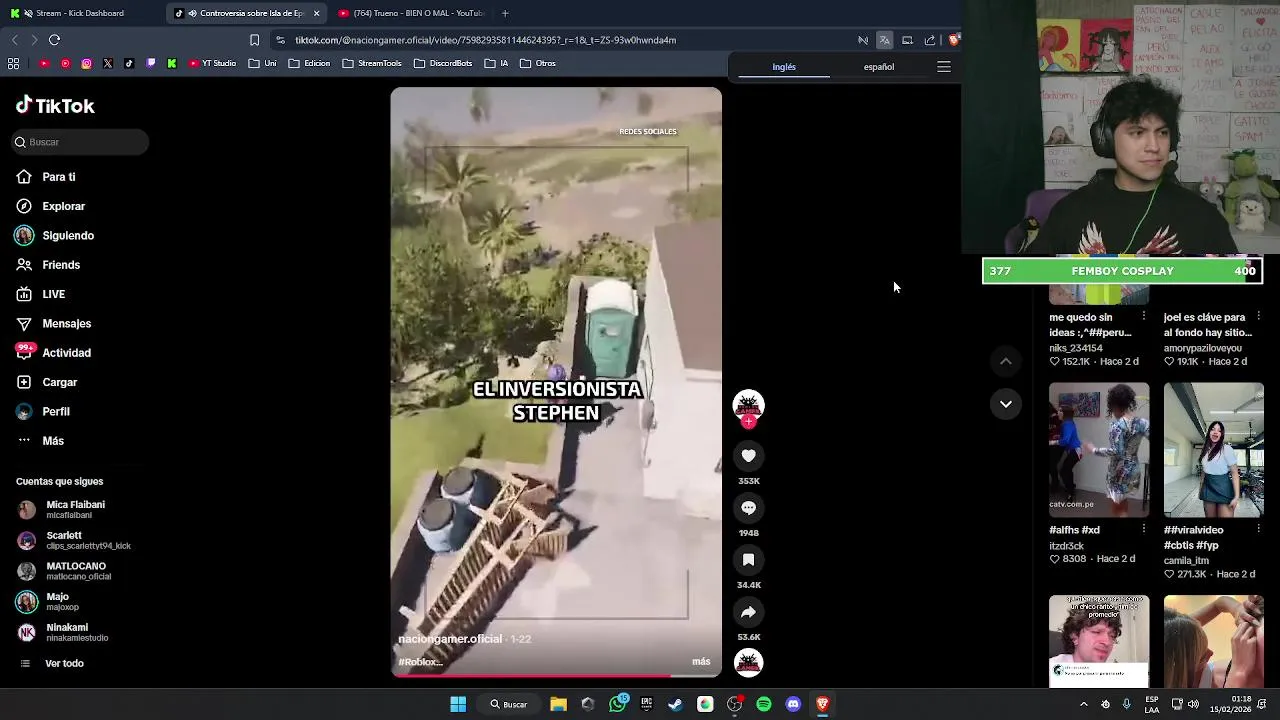Bookmark this page from the address bar
Viewport: 1280px width, 720px height.
(254, 40)
